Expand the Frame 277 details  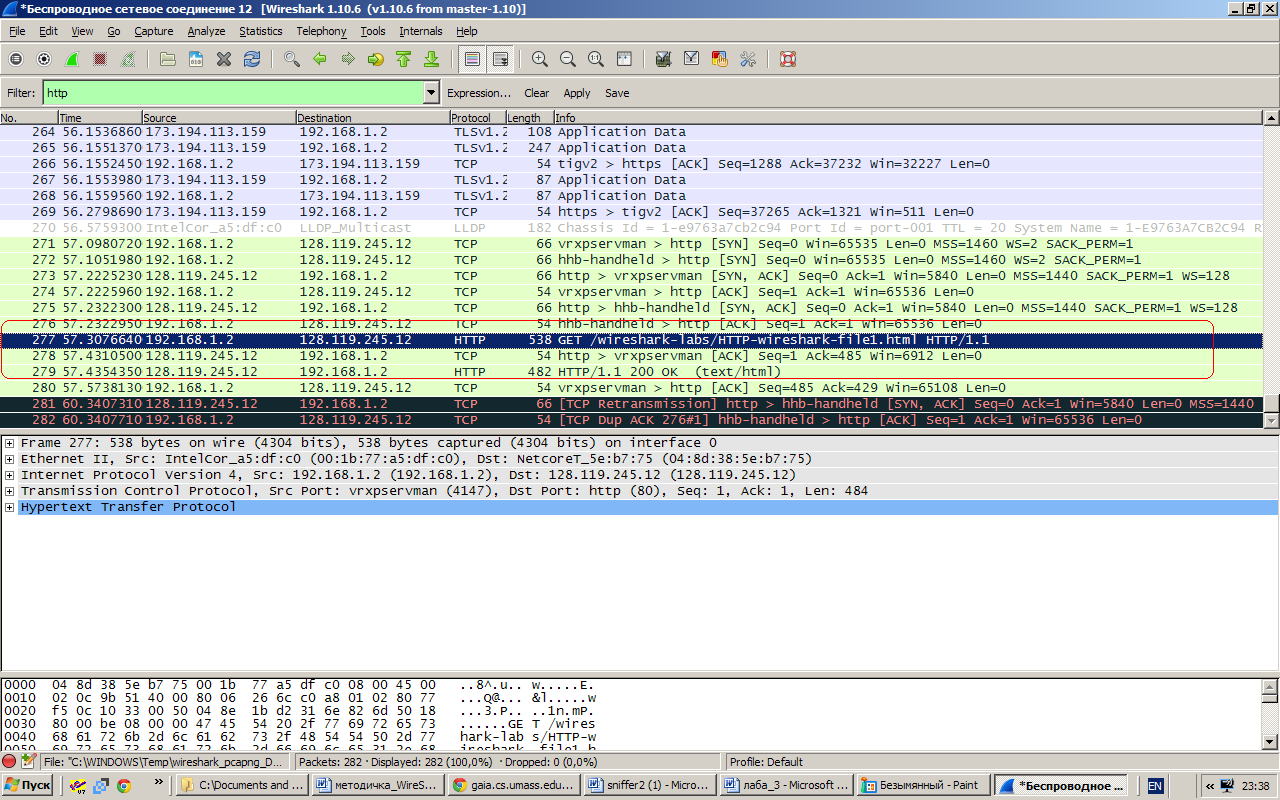[x=10, y=443]
